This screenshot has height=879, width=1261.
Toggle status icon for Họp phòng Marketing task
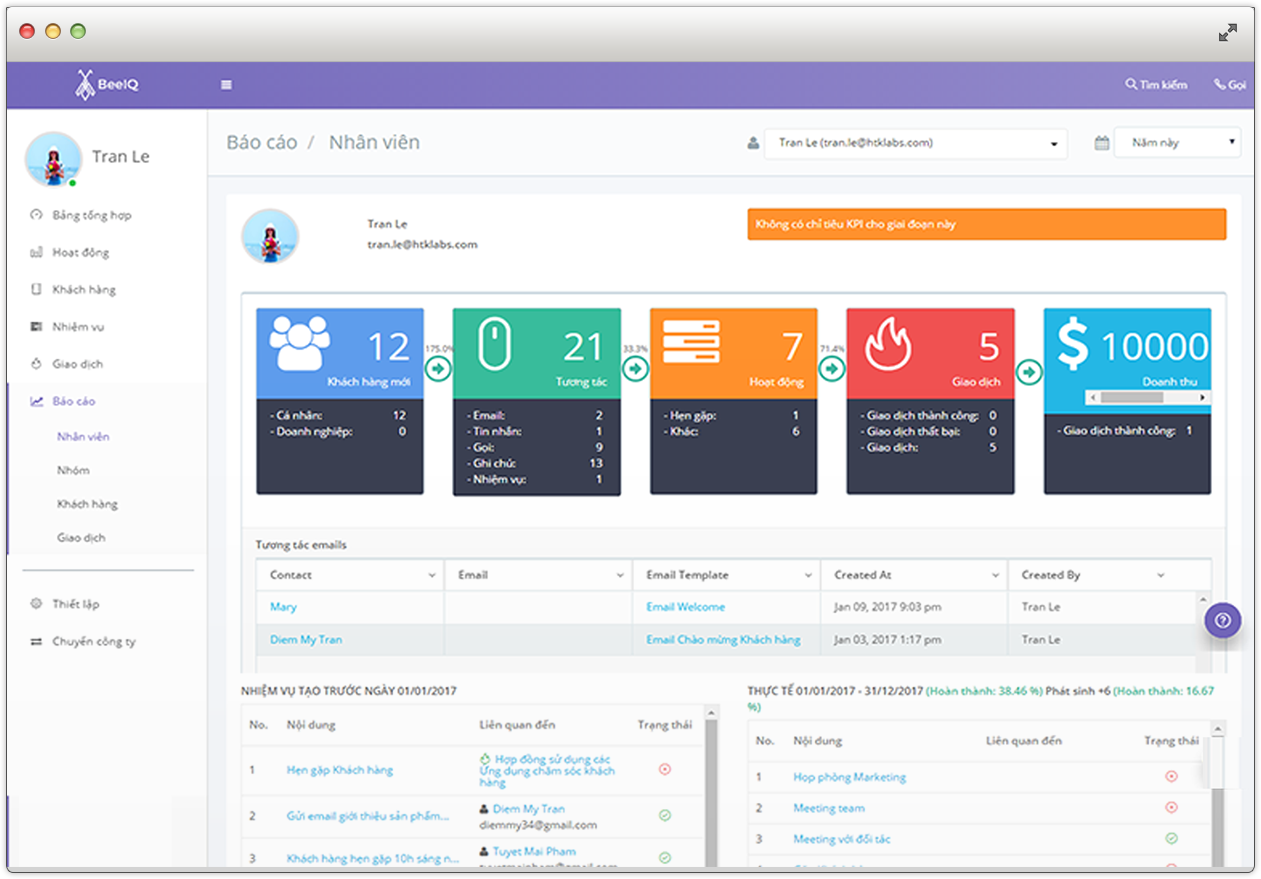[1171, 776]
